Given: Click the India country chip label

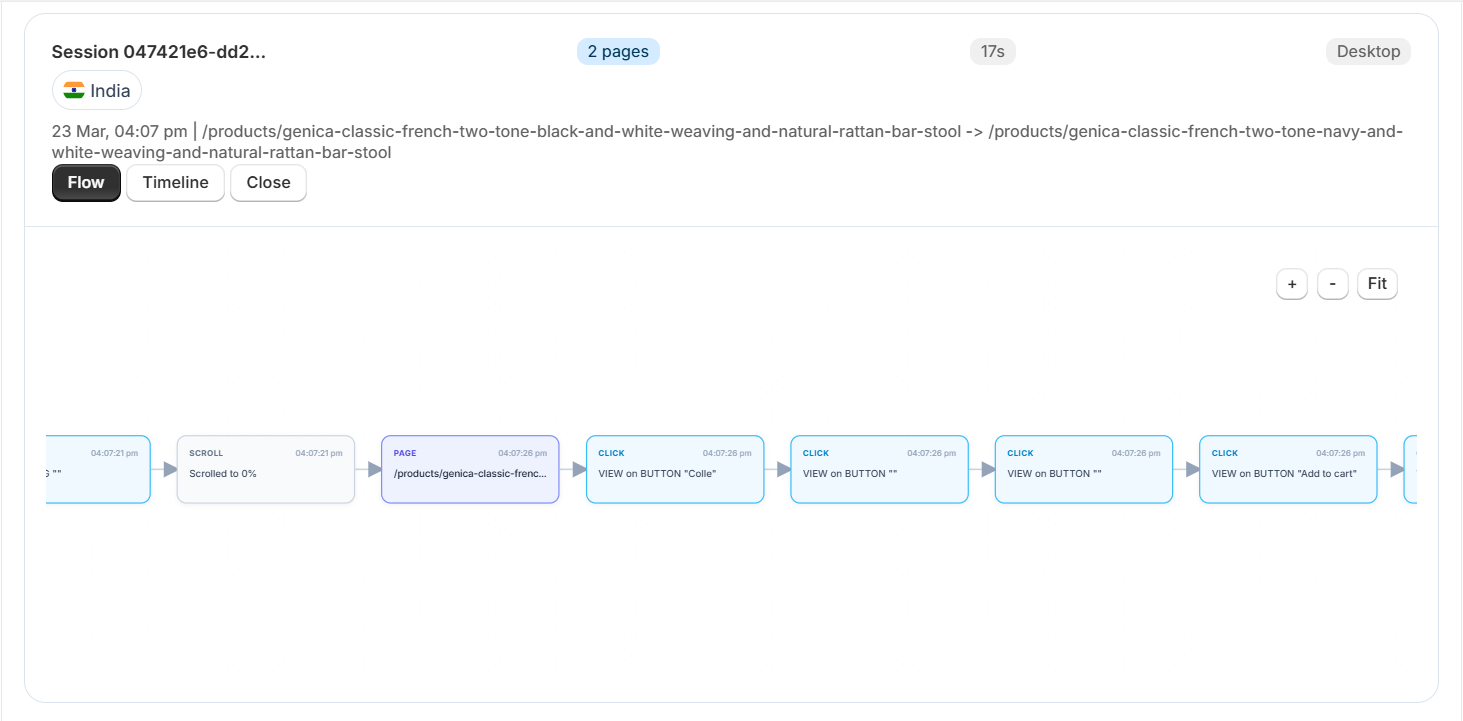Looking at the screenshot, I should point(110,91).
